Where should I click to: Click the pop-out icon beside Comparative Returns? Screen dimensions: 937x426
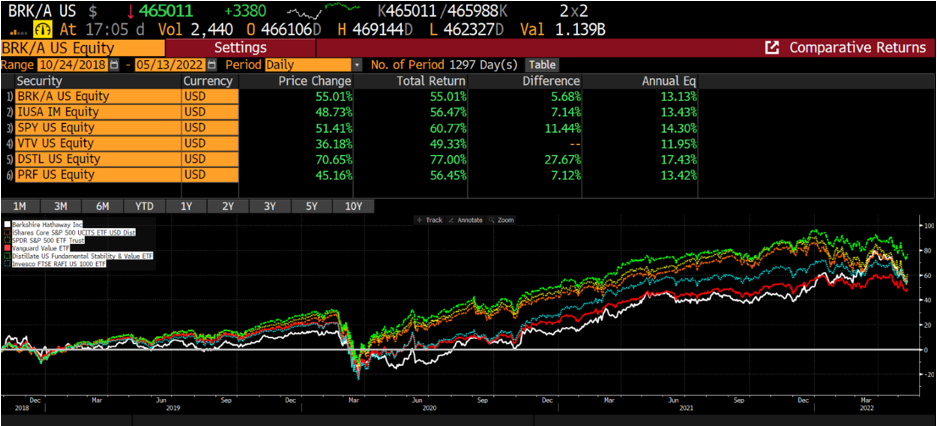click(772, 48)
